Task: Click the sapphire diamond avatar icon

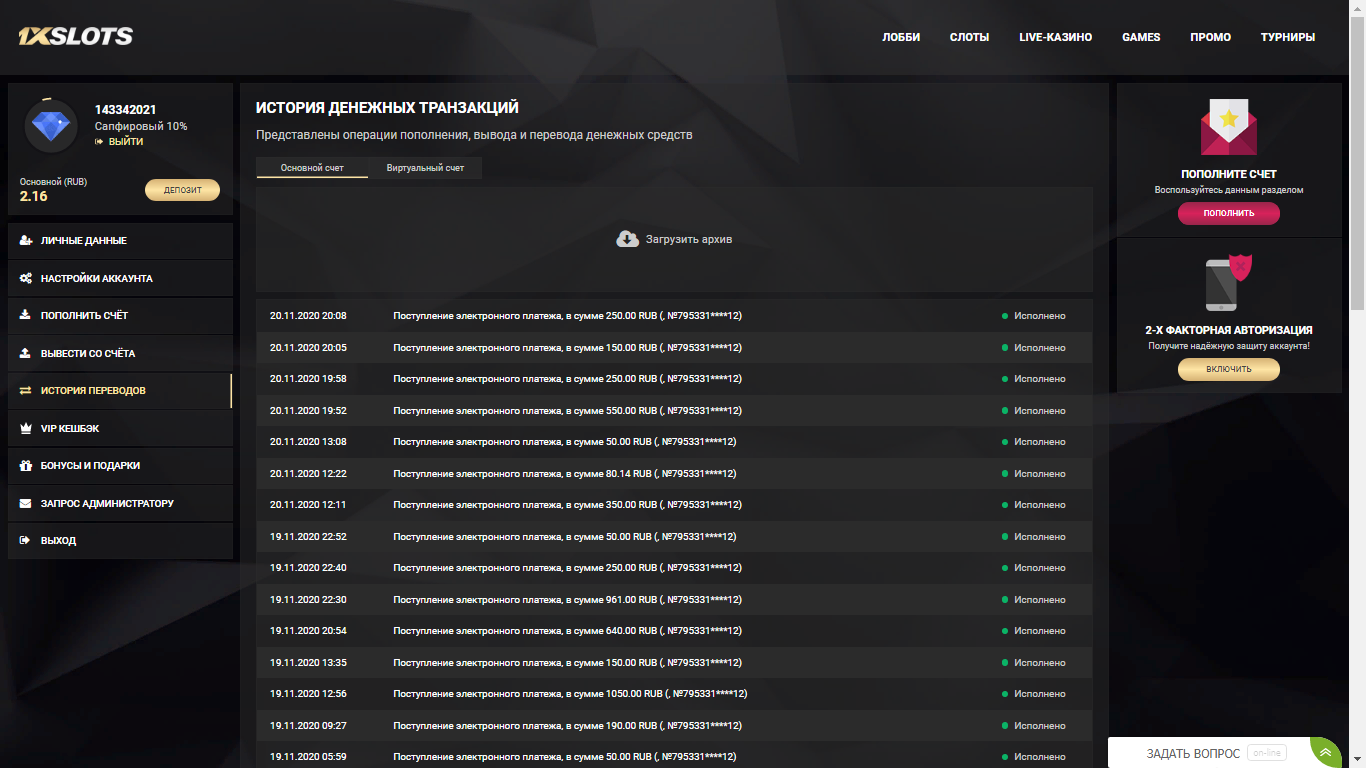Action: (50, 126)
